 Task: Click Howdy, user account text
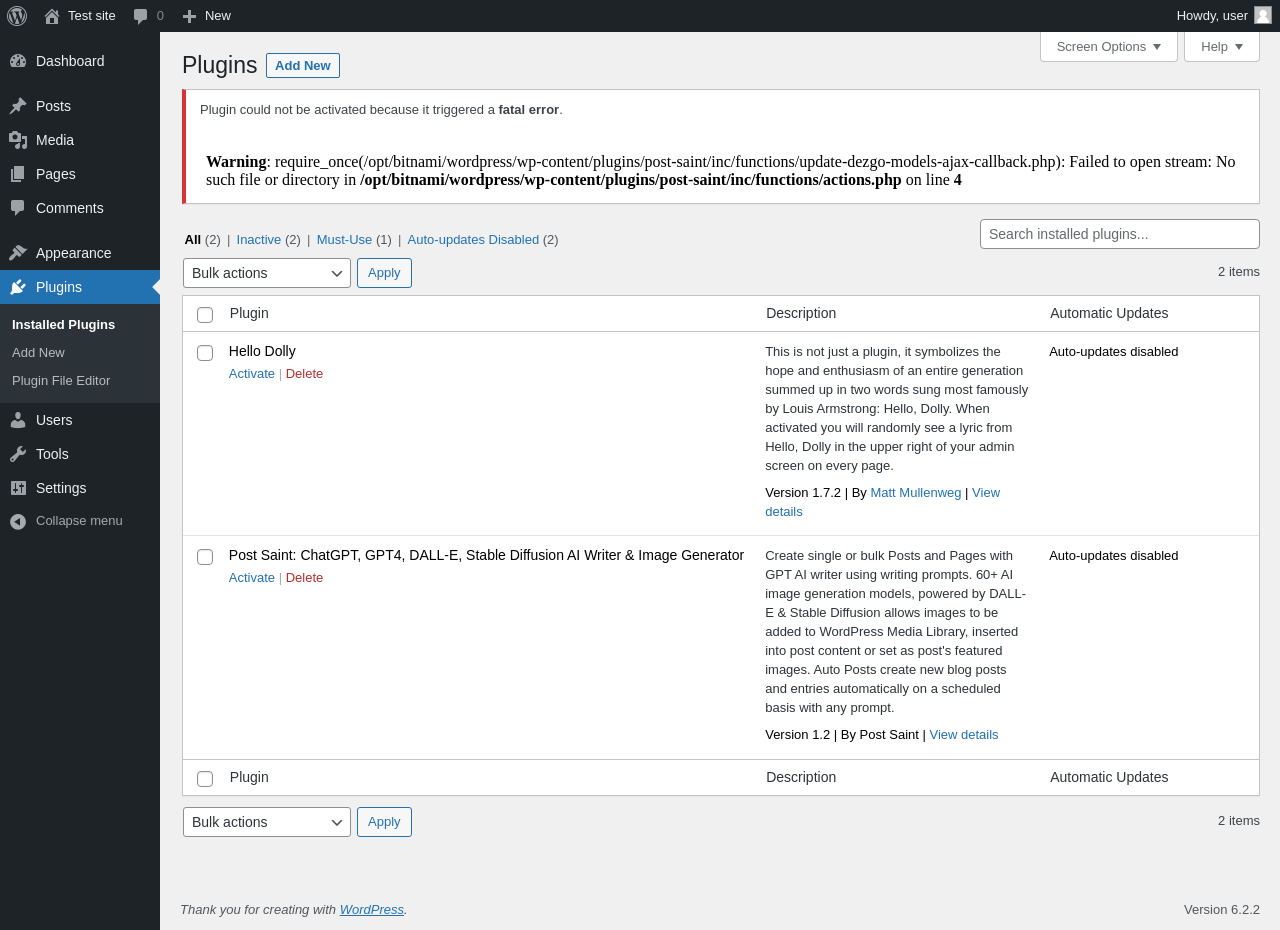(1212, 16)
